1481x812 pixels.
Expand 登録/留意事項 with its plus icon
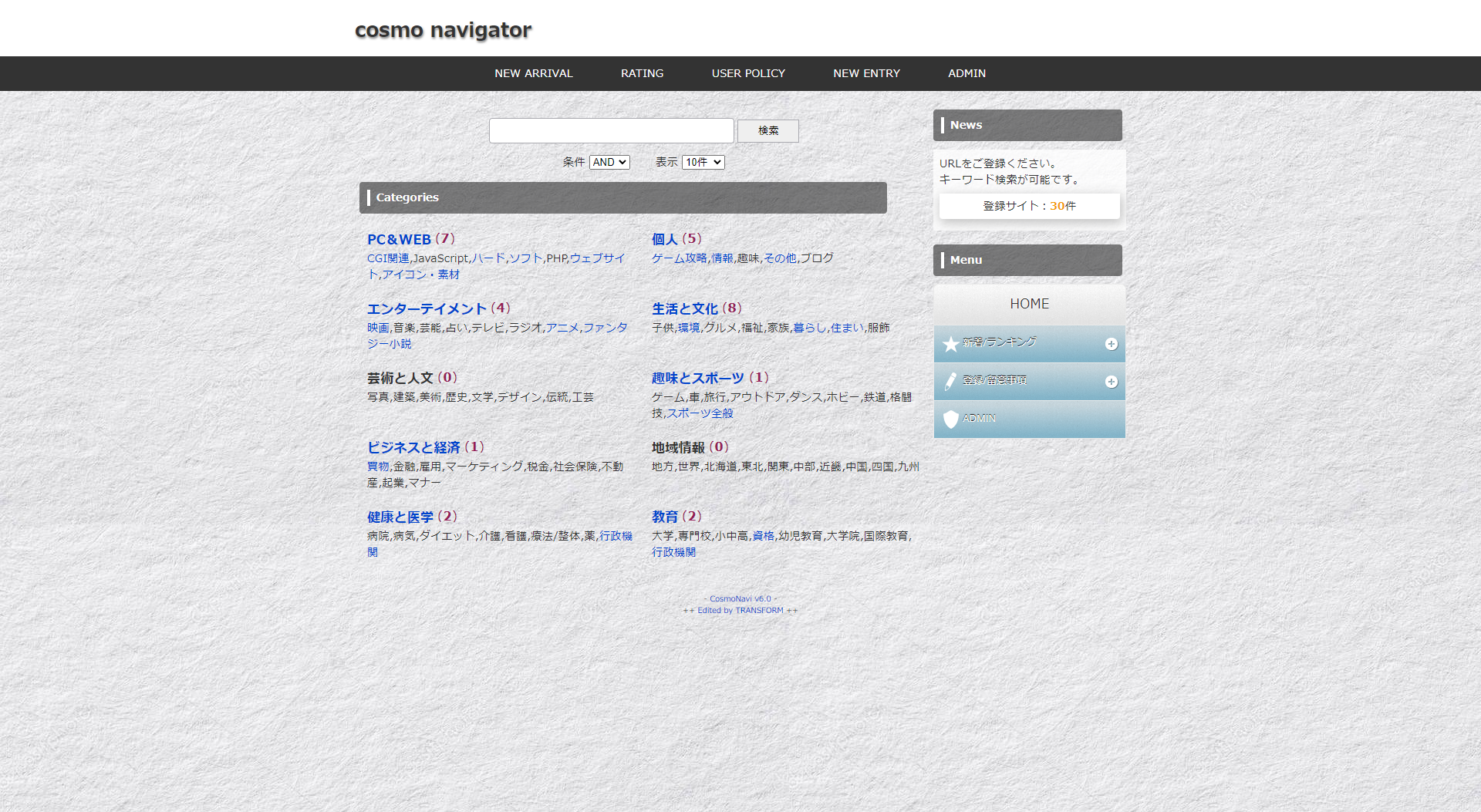point(1111,382)
